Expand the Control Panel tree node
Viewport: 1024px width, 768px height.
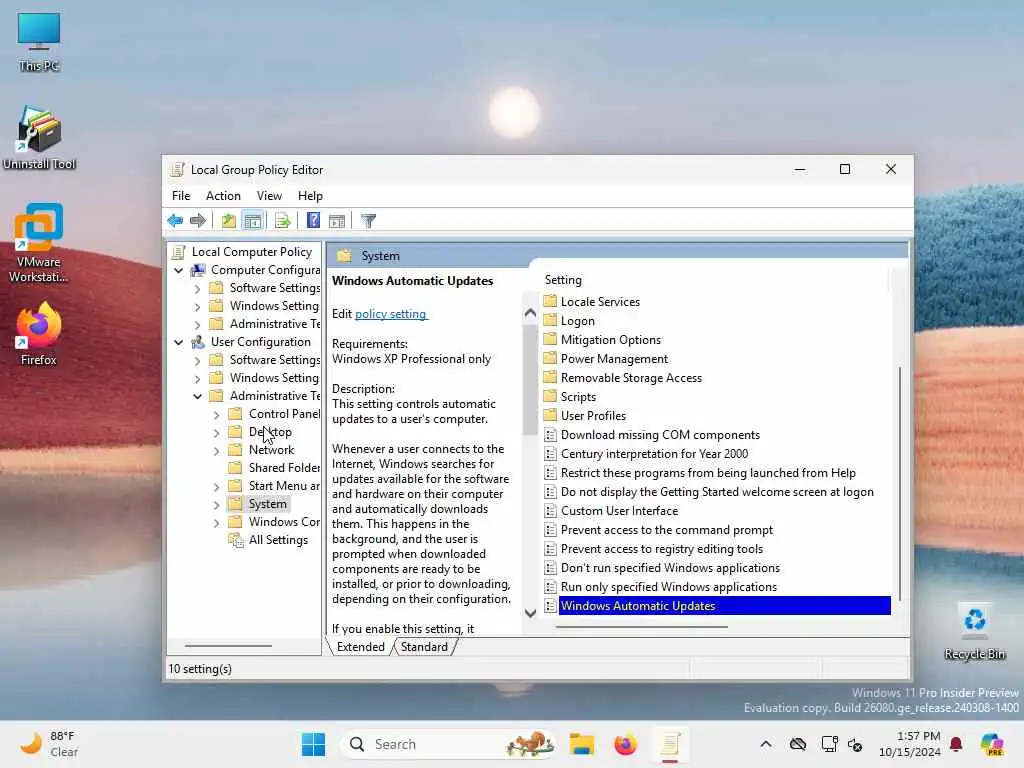click(x=216, y=414)
